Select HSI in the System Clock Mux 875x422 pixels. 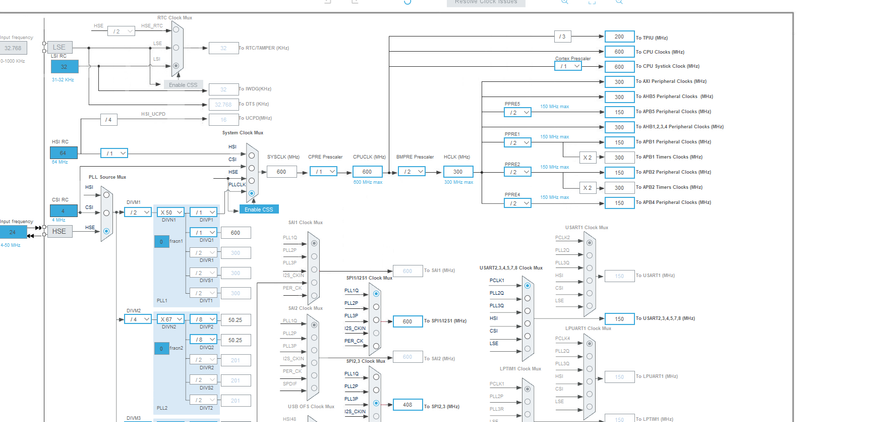point(252,156)
